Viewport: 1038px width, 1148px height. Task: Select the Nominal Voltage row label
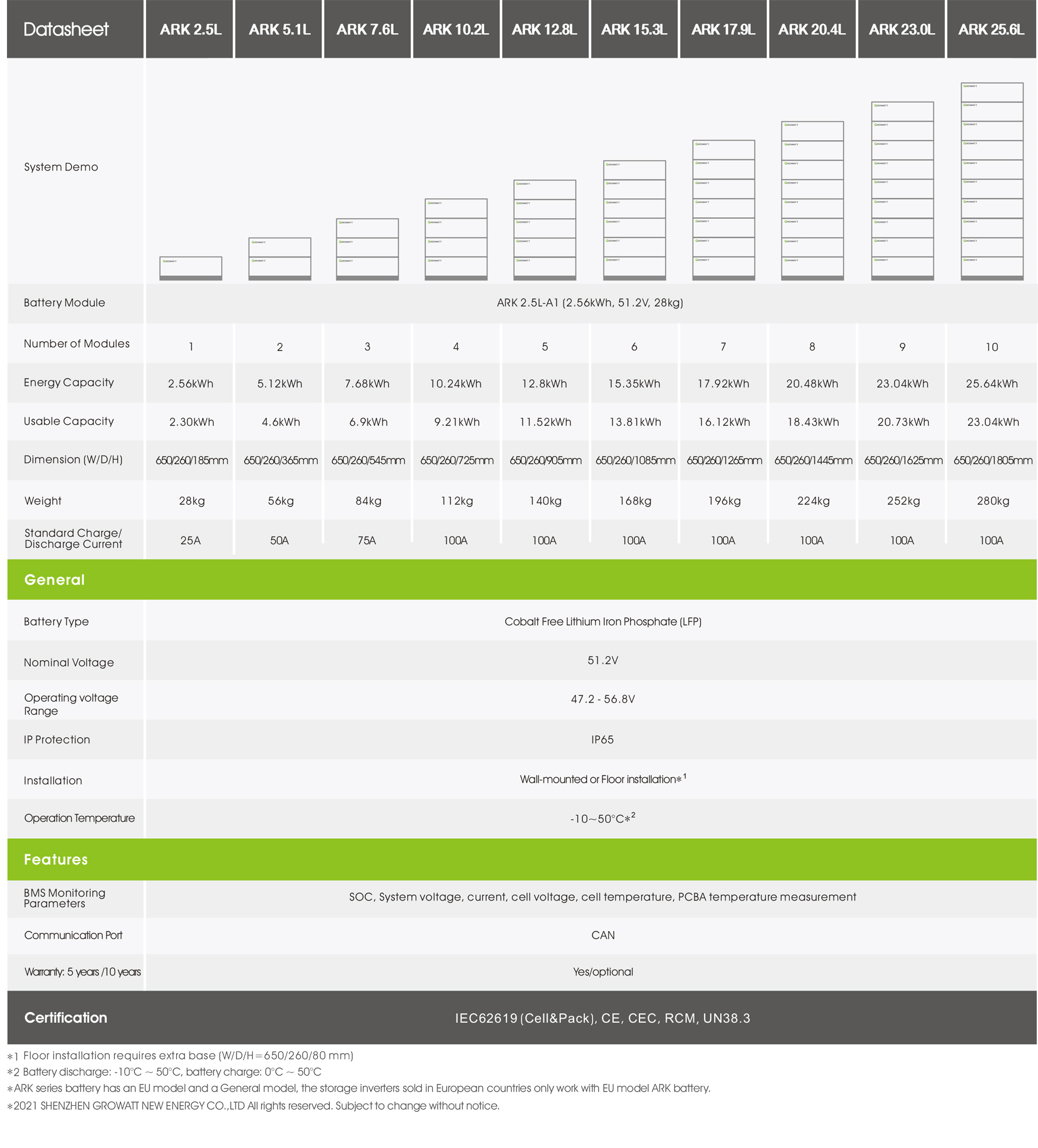69,663
